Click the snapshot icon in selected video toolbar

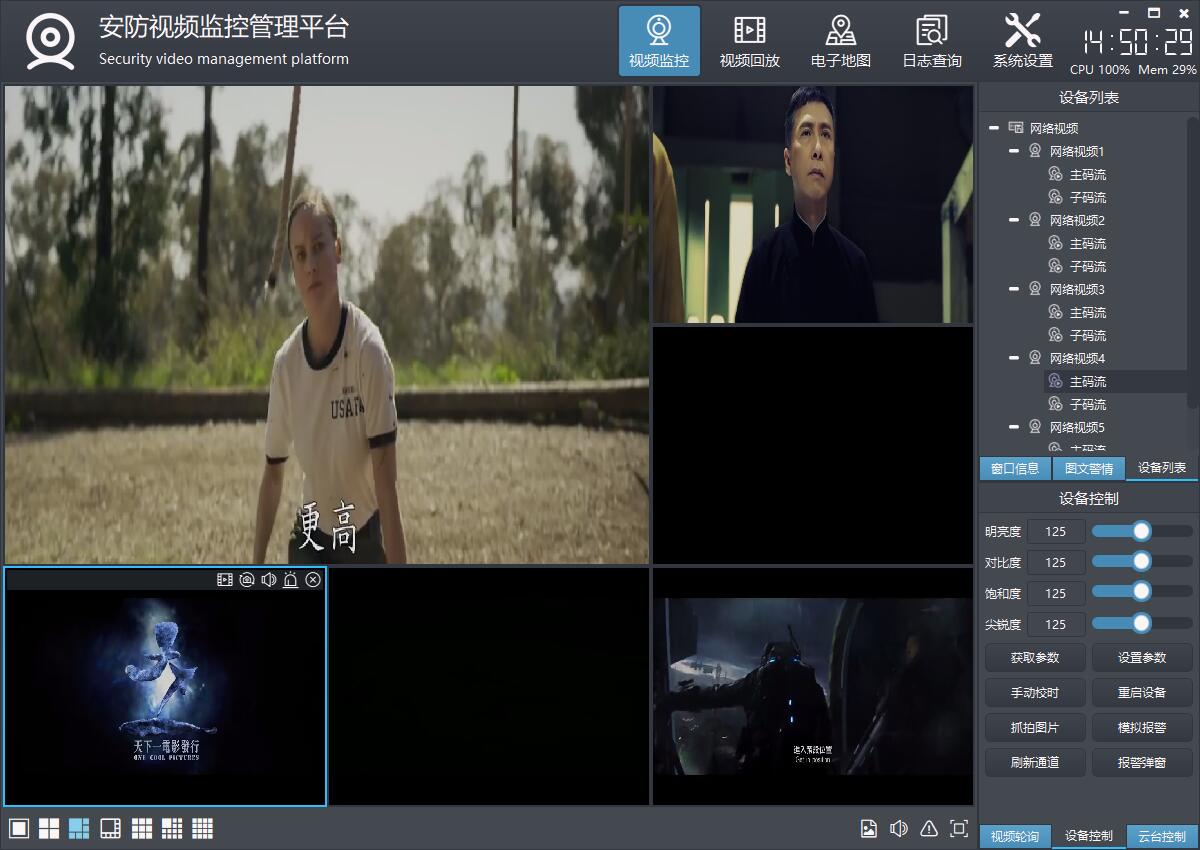[x=247, y=580]
